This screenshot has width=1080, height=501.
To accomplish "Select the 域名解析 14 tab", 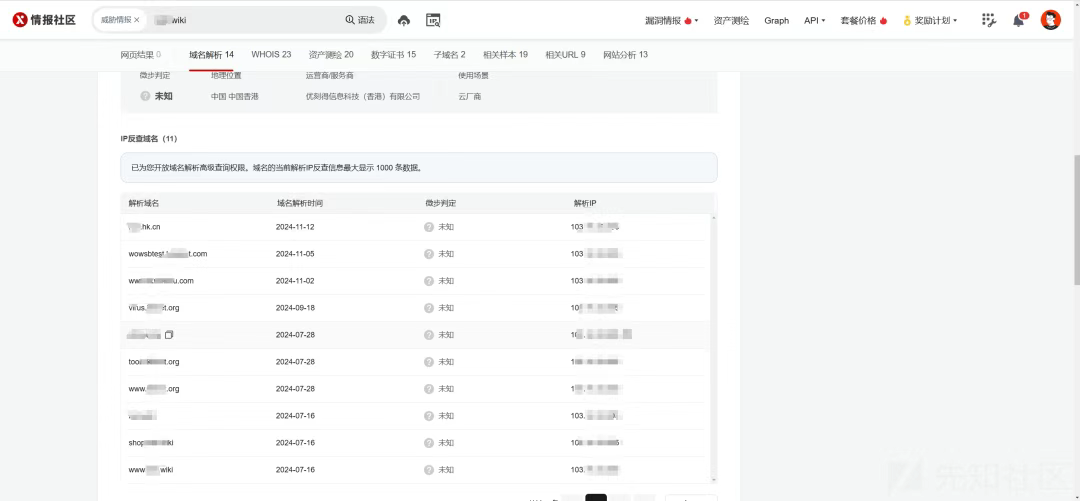I will point(211,54).
